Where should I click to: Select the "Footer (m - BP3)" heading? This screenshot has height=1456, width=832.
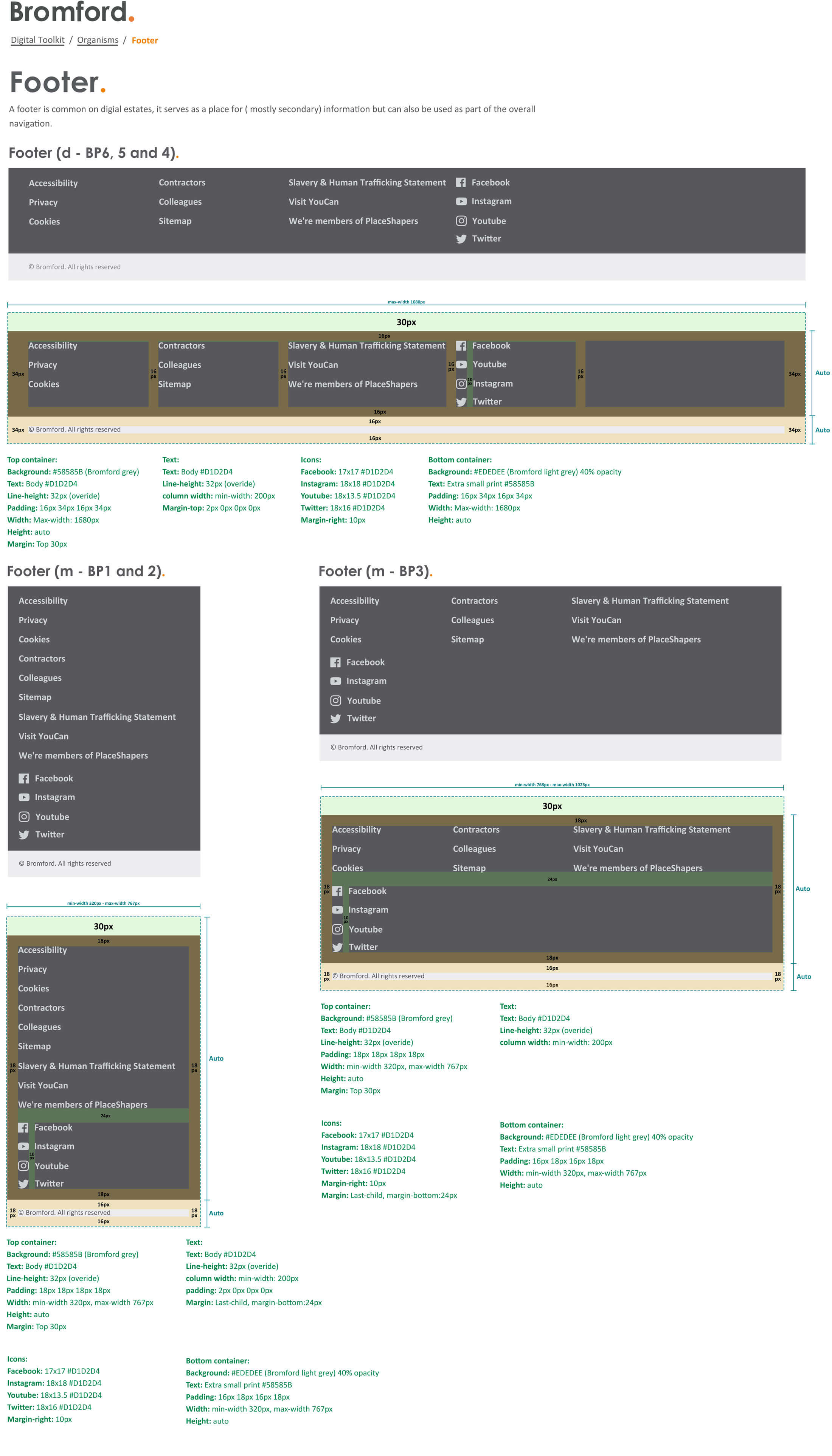[x=376, y=571]
